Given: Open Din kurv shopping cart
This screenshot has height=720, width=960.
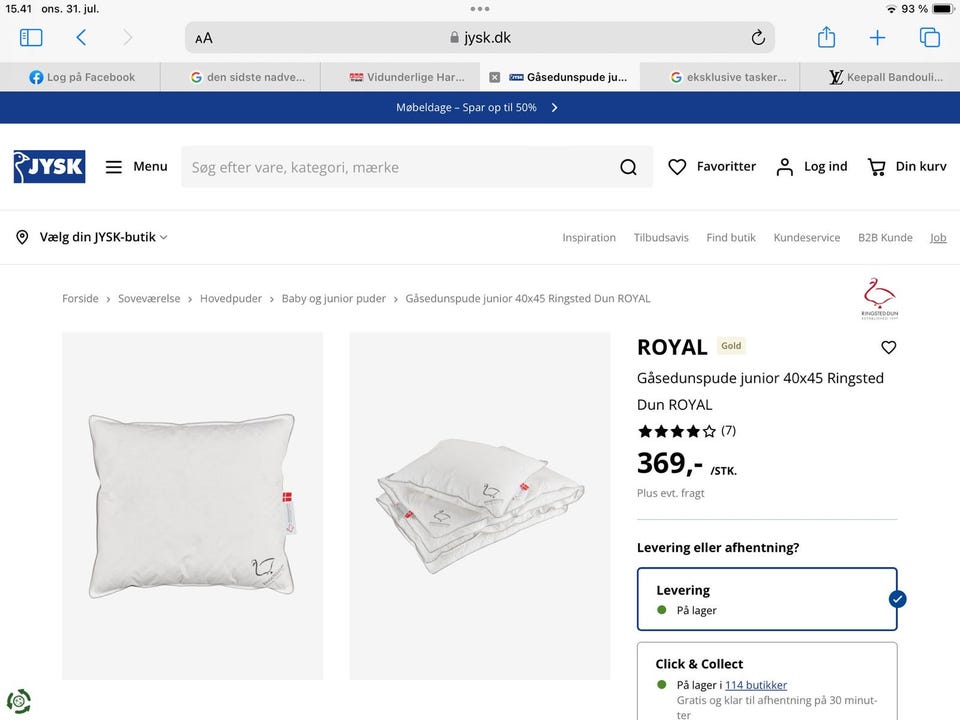Looking at the screenshot, I should [x=906, y=167].
